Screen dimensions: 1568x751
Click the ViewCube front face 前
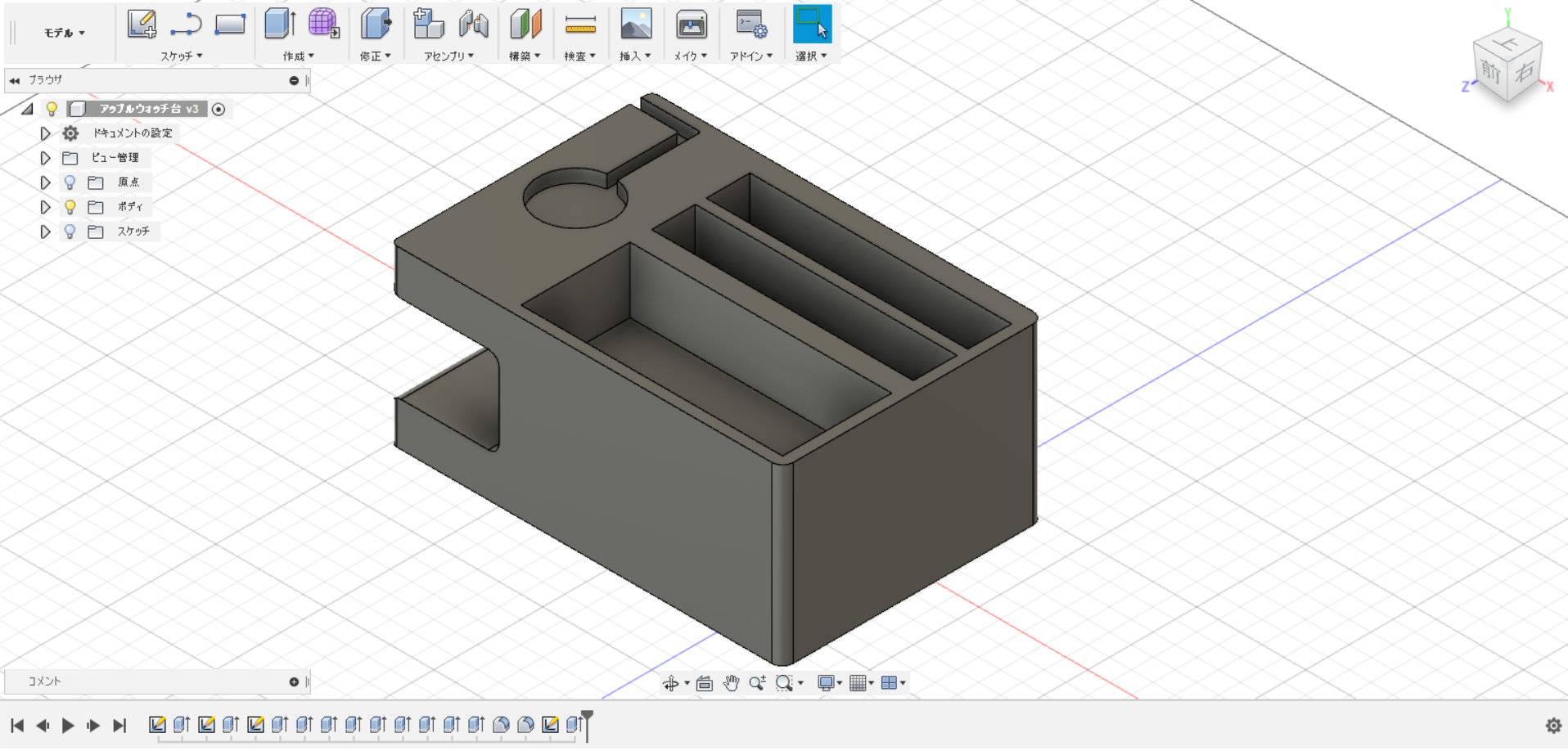(x=1490, y=73)
